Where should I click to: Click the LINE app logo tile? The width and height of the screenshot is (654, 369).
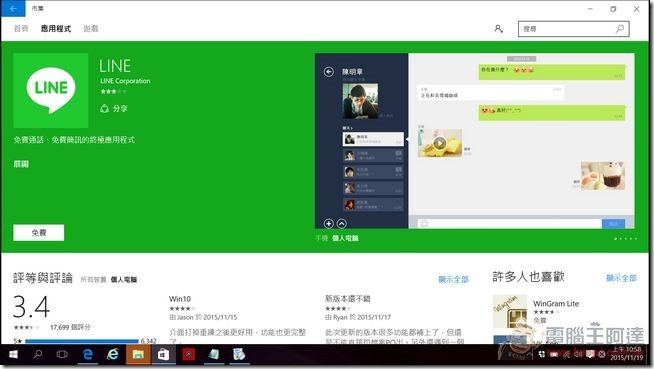point(51,90)
